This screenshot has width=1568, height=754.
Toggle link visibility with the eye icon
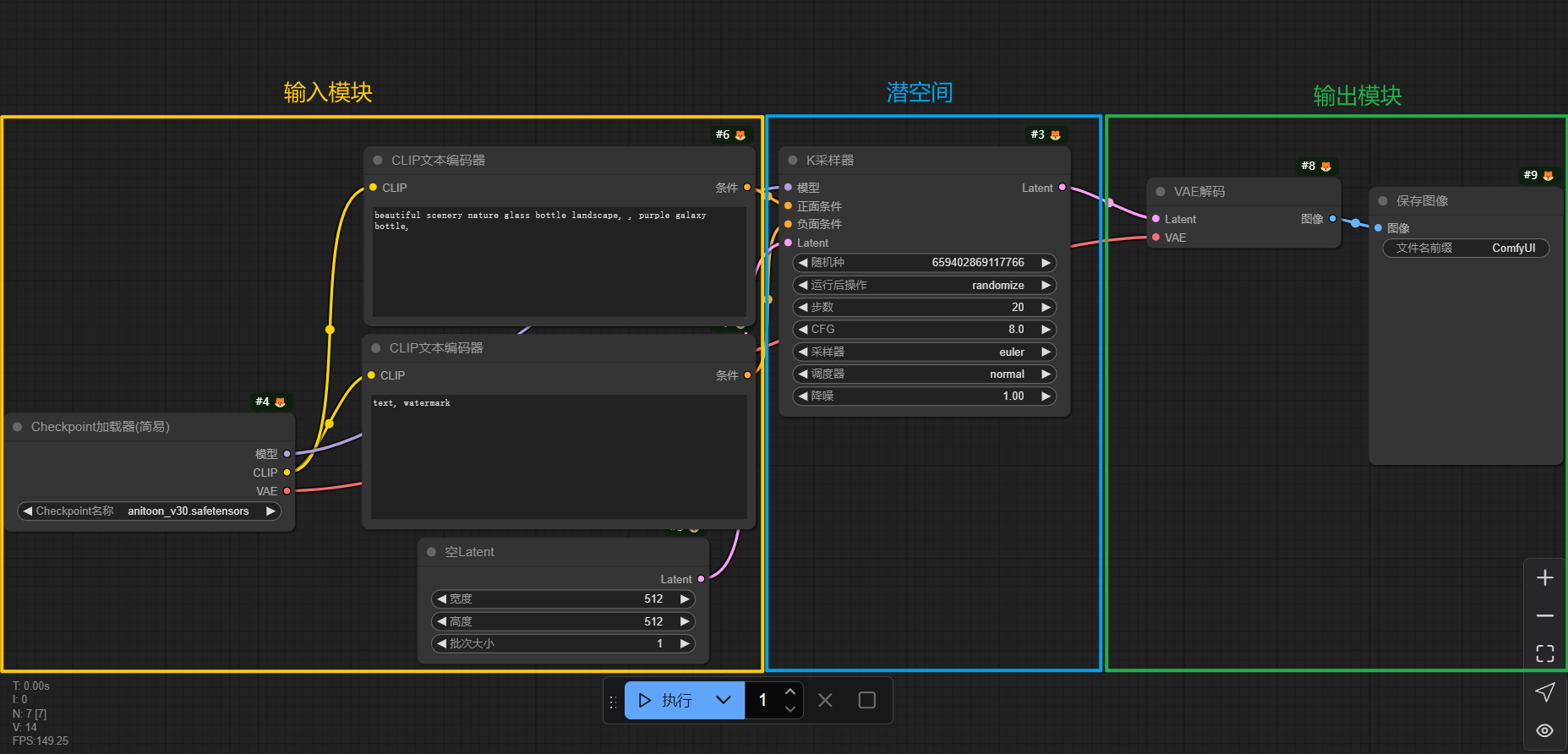[x=1544, y=730]
